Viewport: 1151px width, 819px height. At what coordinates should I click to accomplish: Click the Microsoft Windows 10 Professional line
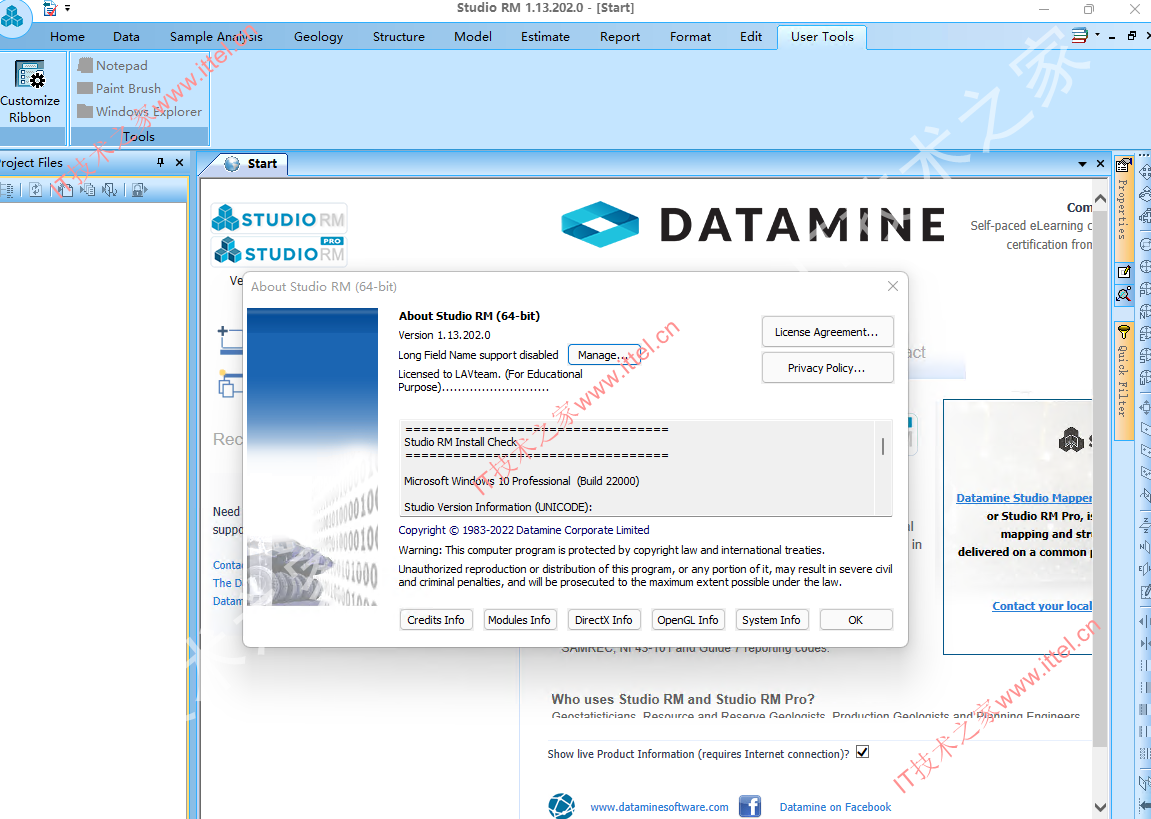coord(521,481)
